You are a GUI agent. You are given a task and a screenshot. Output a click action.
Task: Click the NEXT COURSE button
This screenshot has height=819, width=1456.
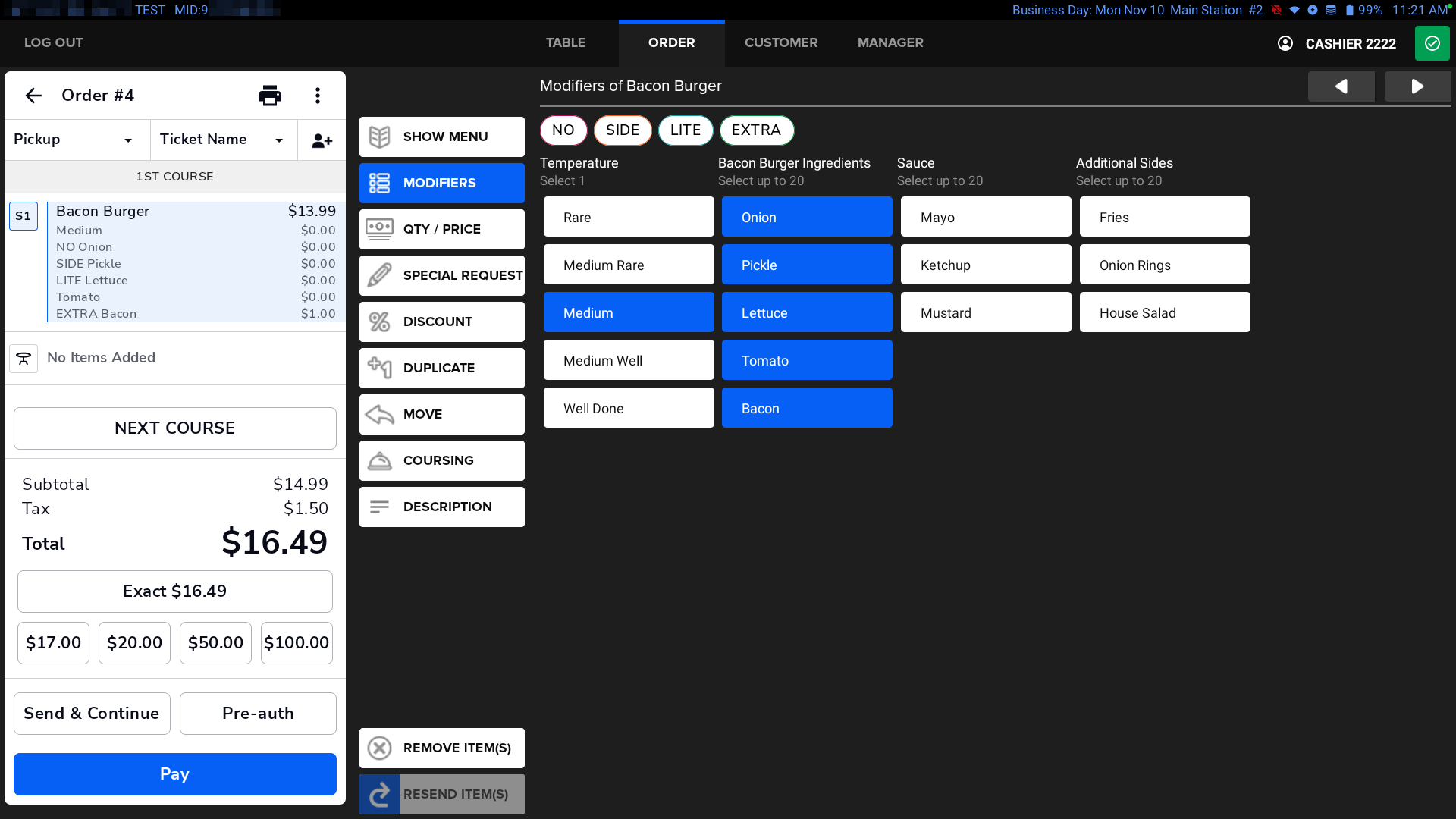[x=174, y=428]
